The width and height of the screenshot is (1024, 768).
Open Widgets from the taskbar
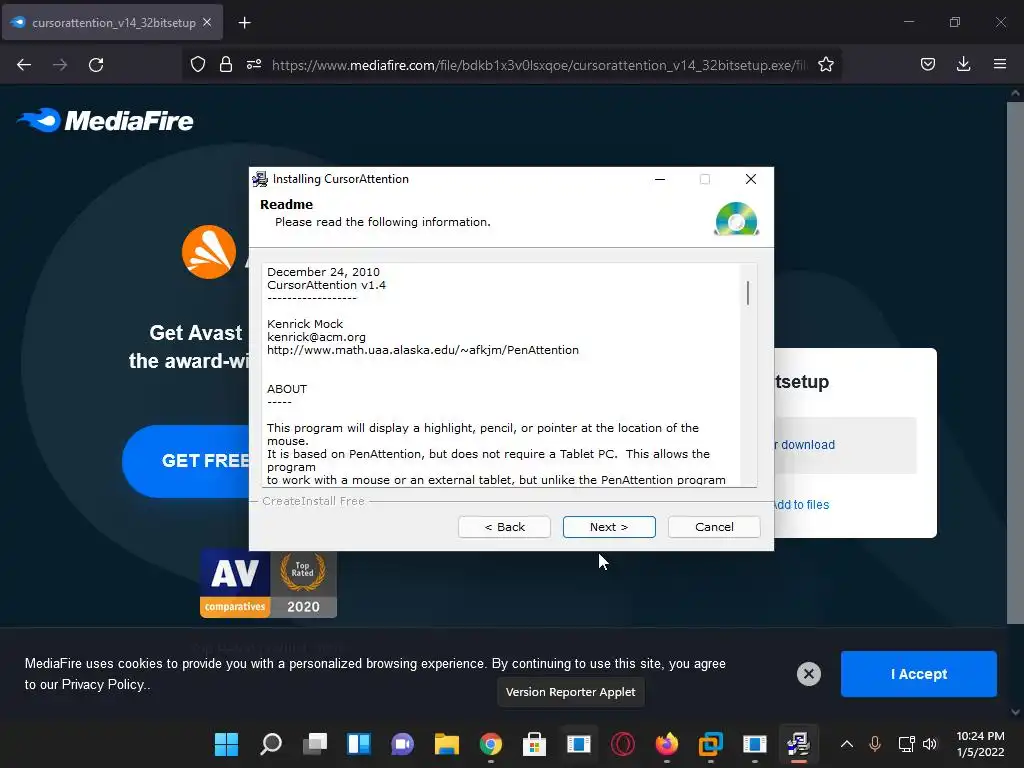[x=359, y=744]
